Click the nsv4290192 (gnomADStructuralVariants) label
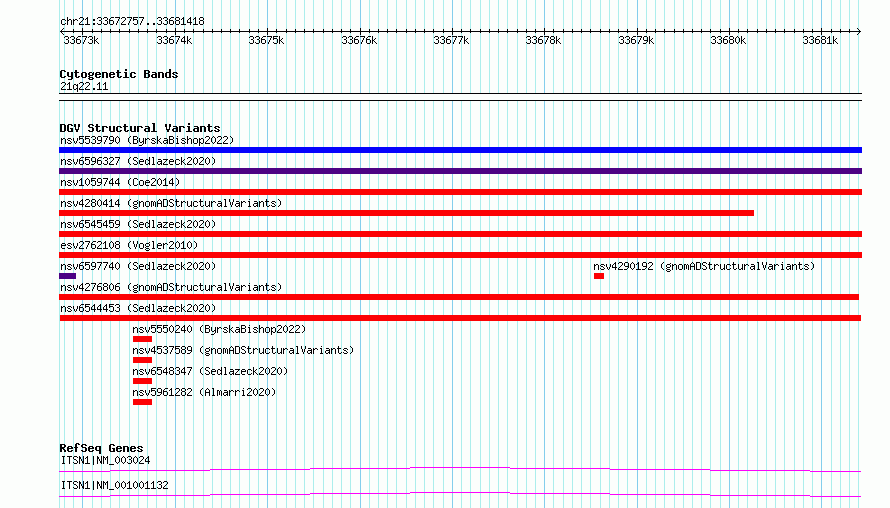Viewport: 890px width, 508px height. (x=704, y=266)
